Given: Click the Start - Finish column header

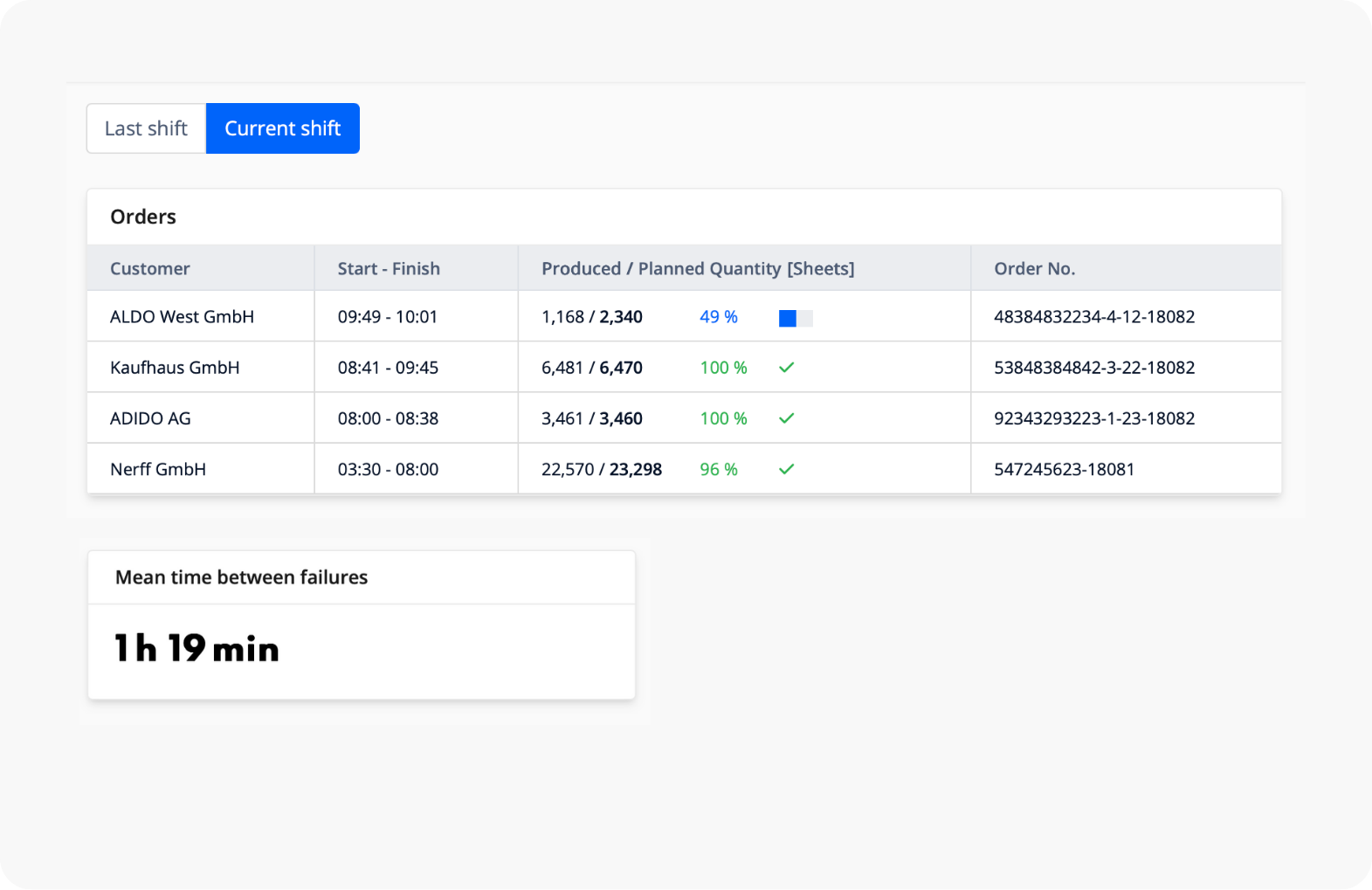Looking at the screenshot, I should (x=389, y=269).
